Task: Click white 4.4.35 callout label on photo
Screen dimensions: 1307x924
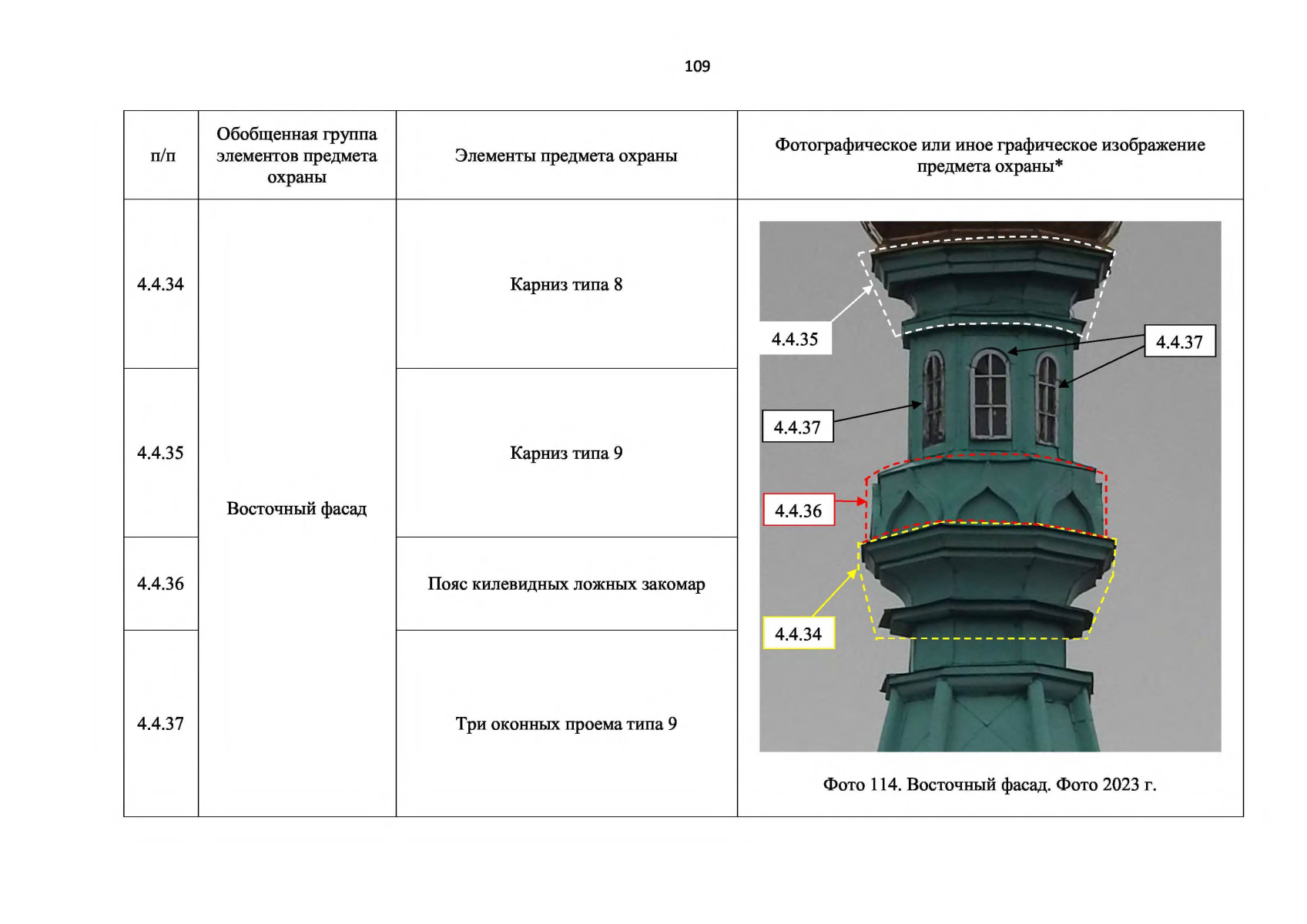Action: pos(795,339)
